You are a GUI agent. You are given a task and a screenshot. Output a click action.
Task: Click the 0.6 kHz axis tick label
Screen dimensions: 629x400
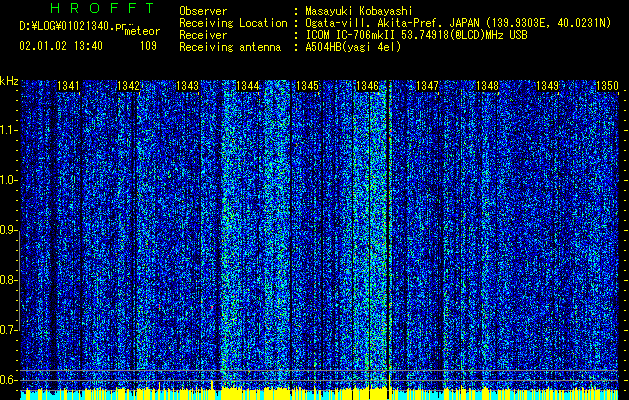click(x=8, y=380)
